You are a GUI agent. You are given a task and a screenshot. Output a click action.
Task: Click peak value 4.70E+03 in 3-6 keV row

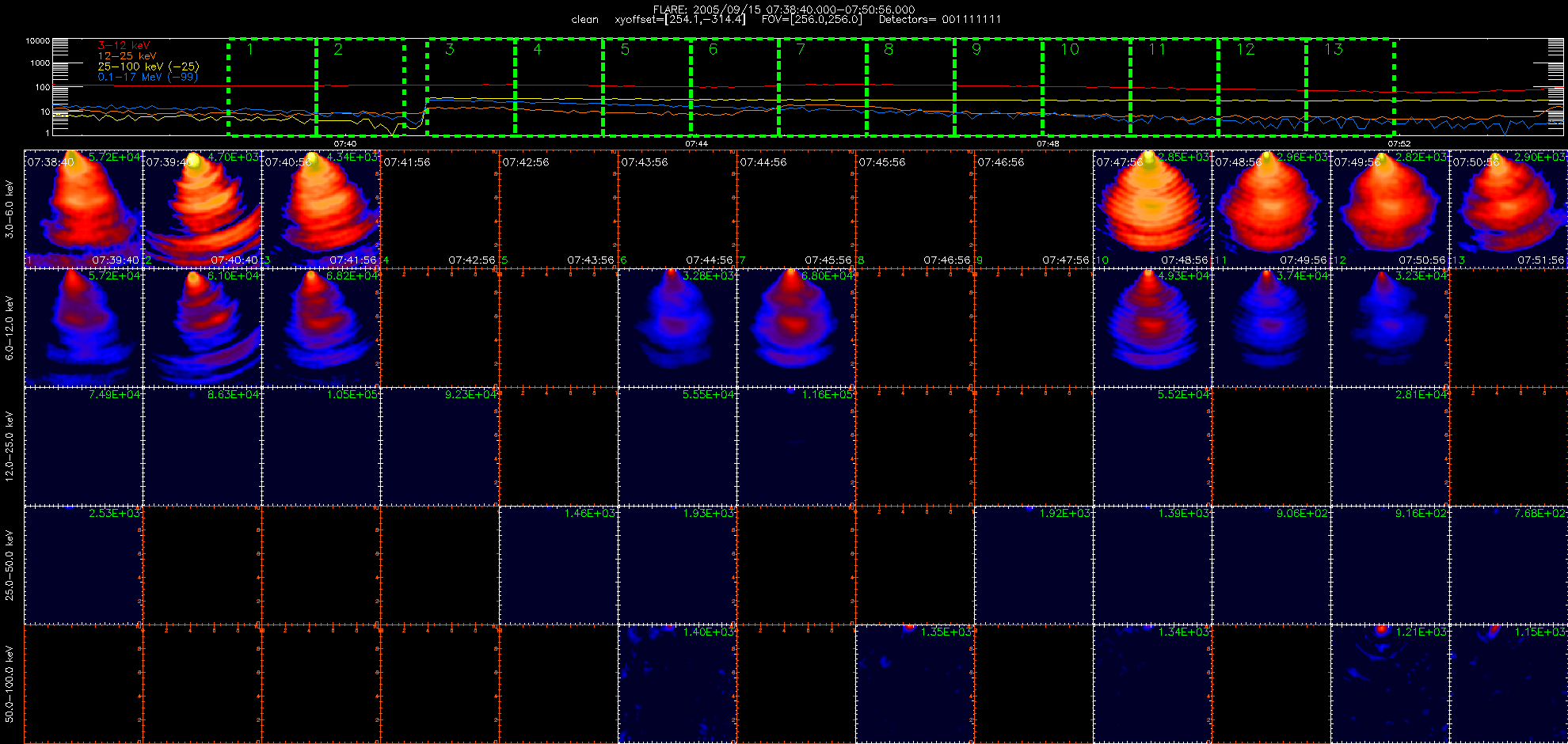[234, 158]
